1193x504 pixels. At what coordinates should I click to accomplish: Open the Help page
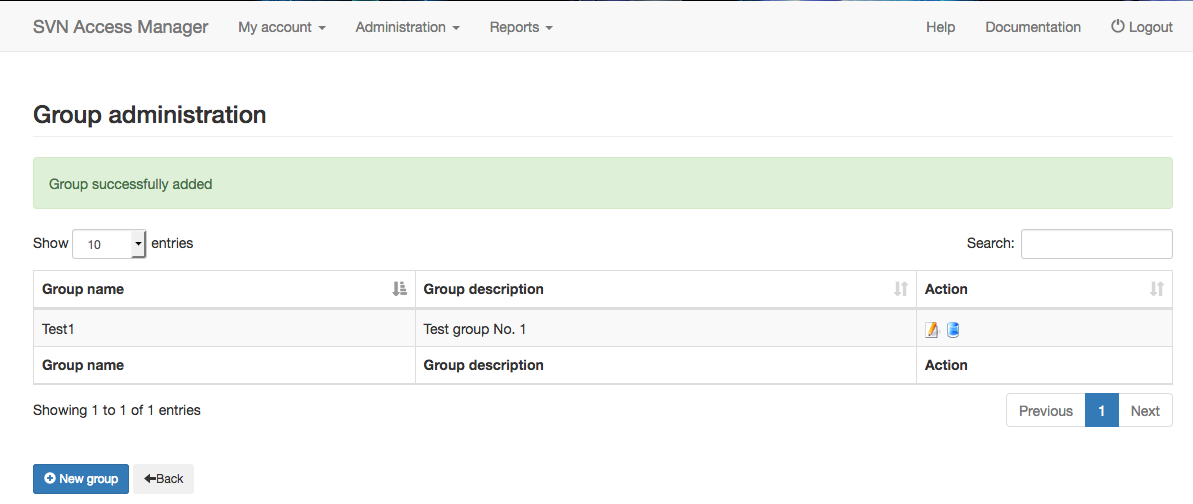(940, 27)
